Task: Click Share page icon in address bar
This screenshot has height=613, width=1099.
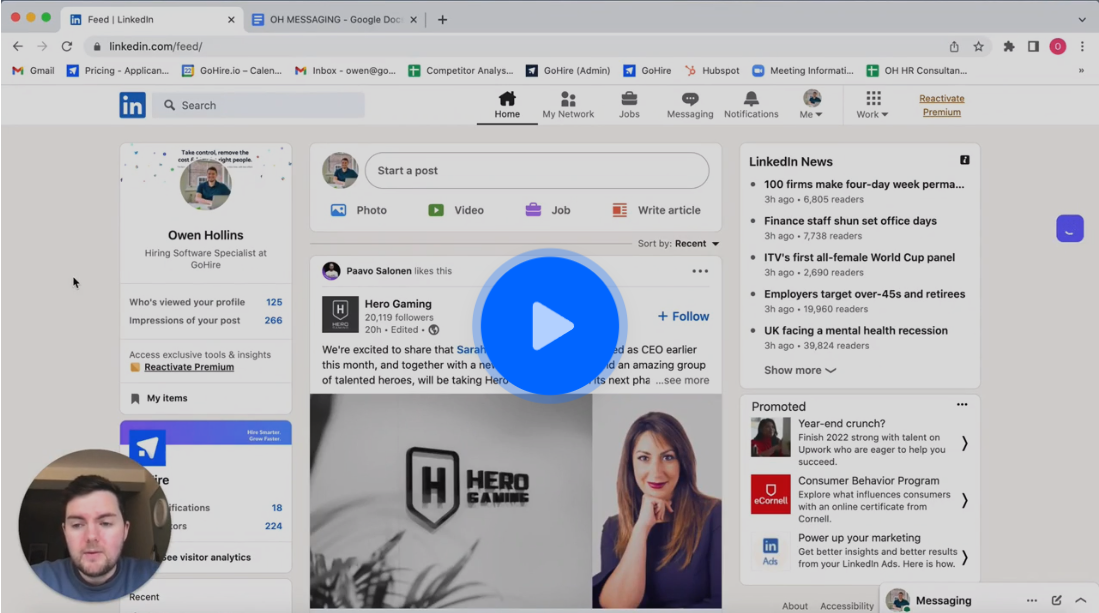Action: point(954,46)
